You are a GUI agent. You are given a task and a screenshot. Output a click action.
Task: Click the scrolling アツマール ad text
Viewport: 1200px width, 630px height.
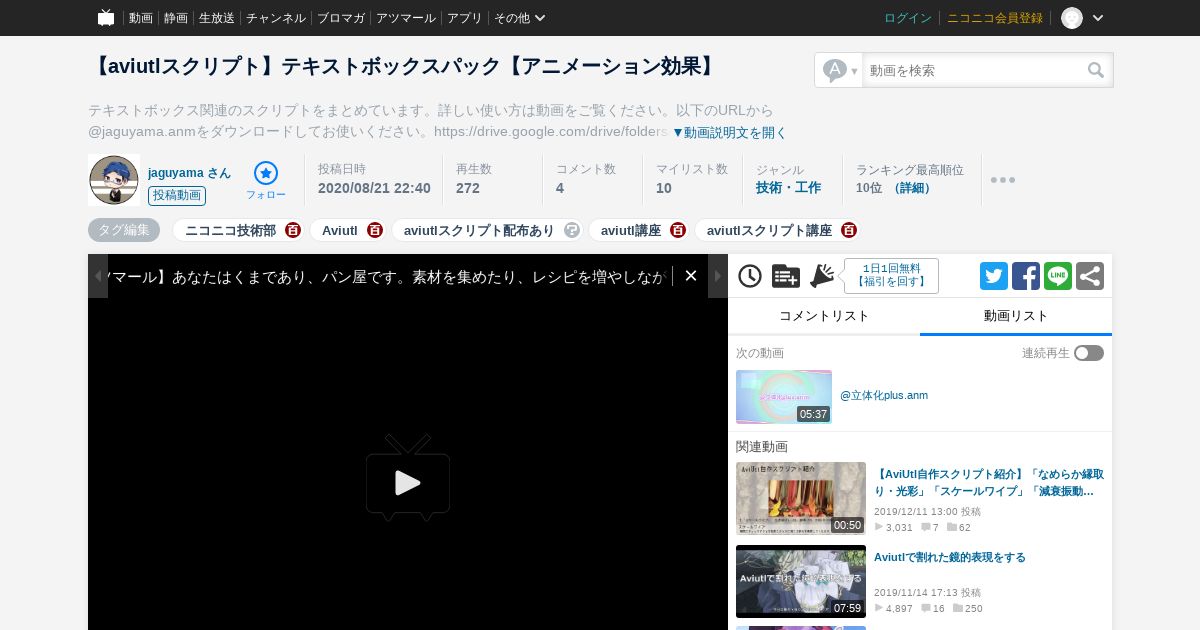pos(388,276)
